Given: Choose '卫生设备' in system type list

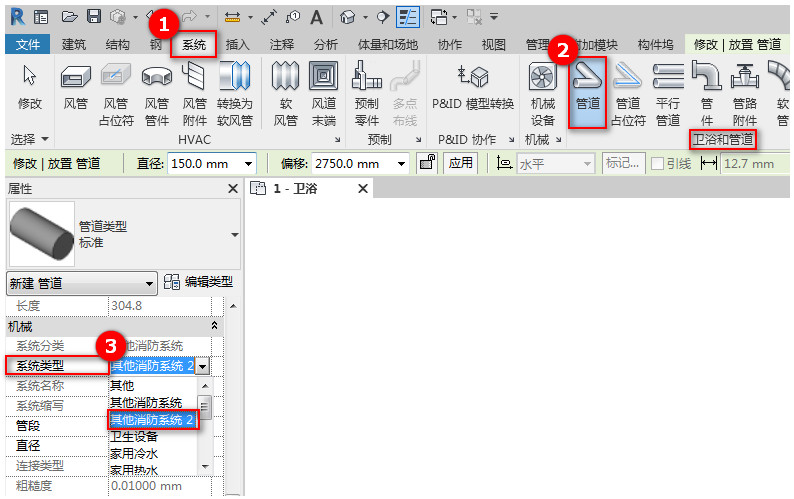Looking at the screenshot, I should [154, 437].
